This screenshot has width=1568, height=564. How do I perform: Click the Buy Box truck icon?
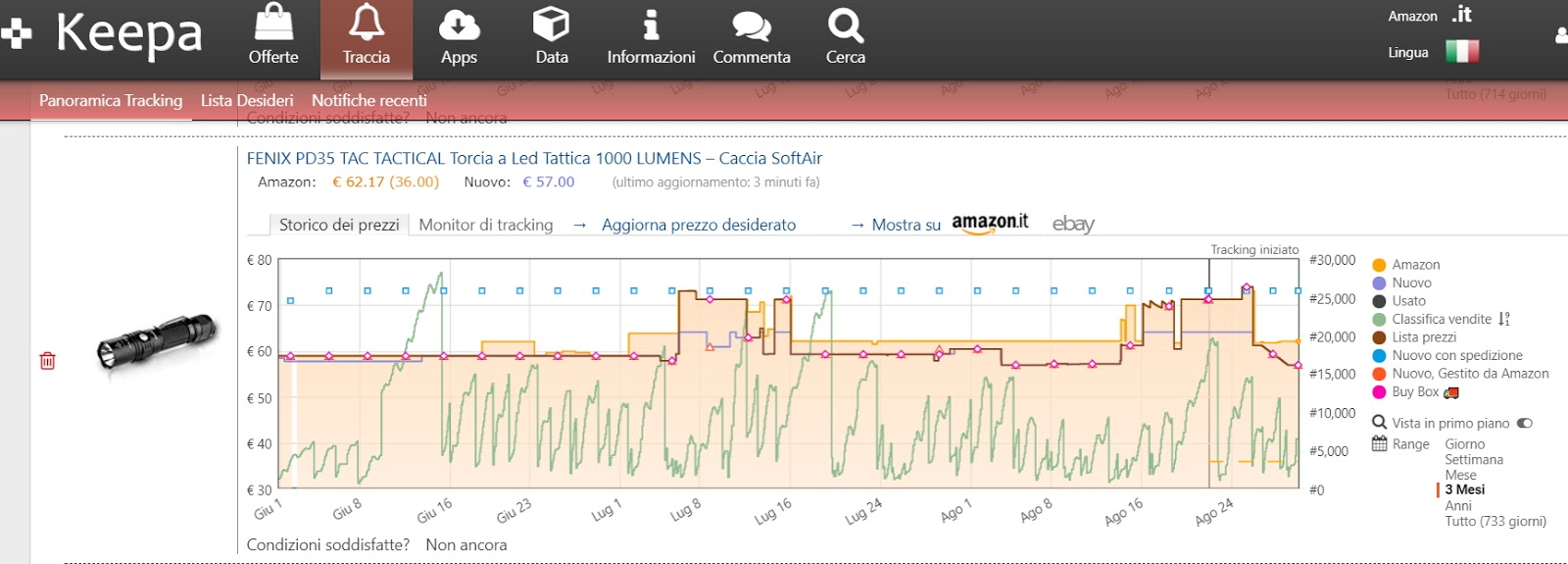click(1451, 392)
